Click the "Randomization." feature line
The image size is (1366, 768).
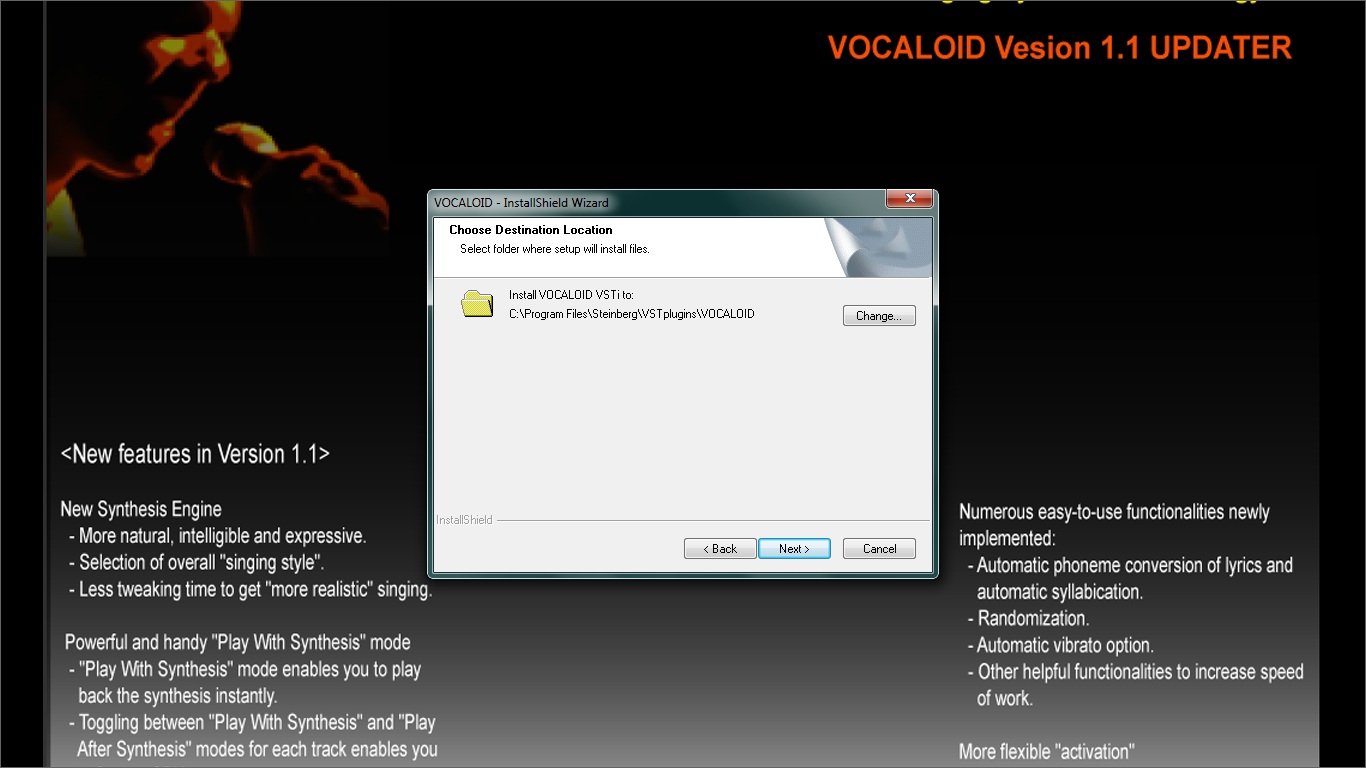1033,618
